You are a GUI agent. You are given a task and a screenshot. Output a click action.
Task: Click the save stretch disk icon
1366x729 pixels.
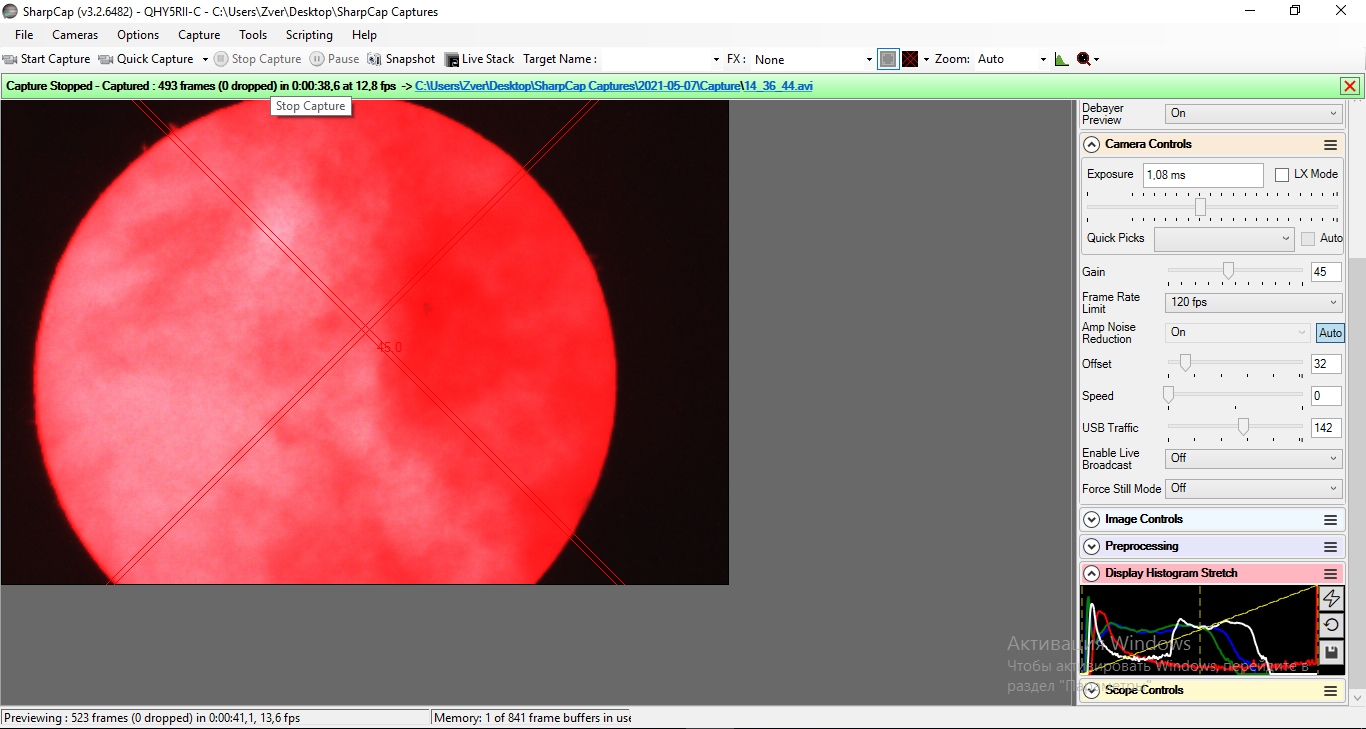click(1331, 652)
